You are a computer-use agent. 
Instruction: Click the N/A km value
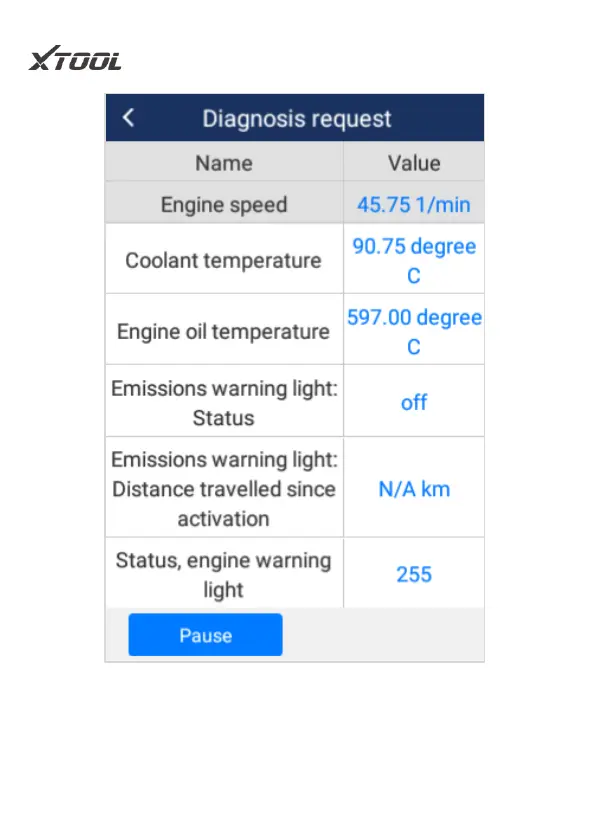(x=414, y=489)
